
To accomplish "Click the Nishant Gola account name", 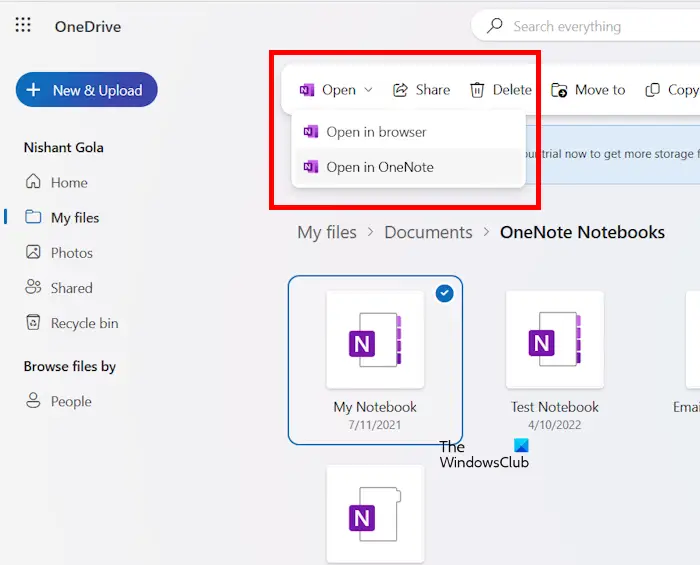I will [64, 147].
